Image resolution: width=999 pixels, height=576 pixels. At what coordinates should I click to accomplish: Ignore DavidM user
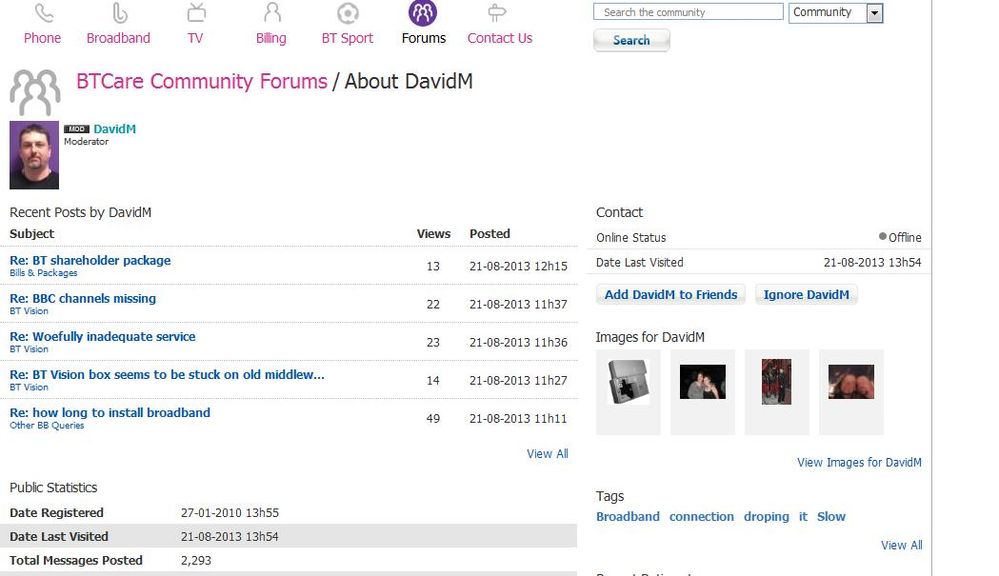pos(806,294)
